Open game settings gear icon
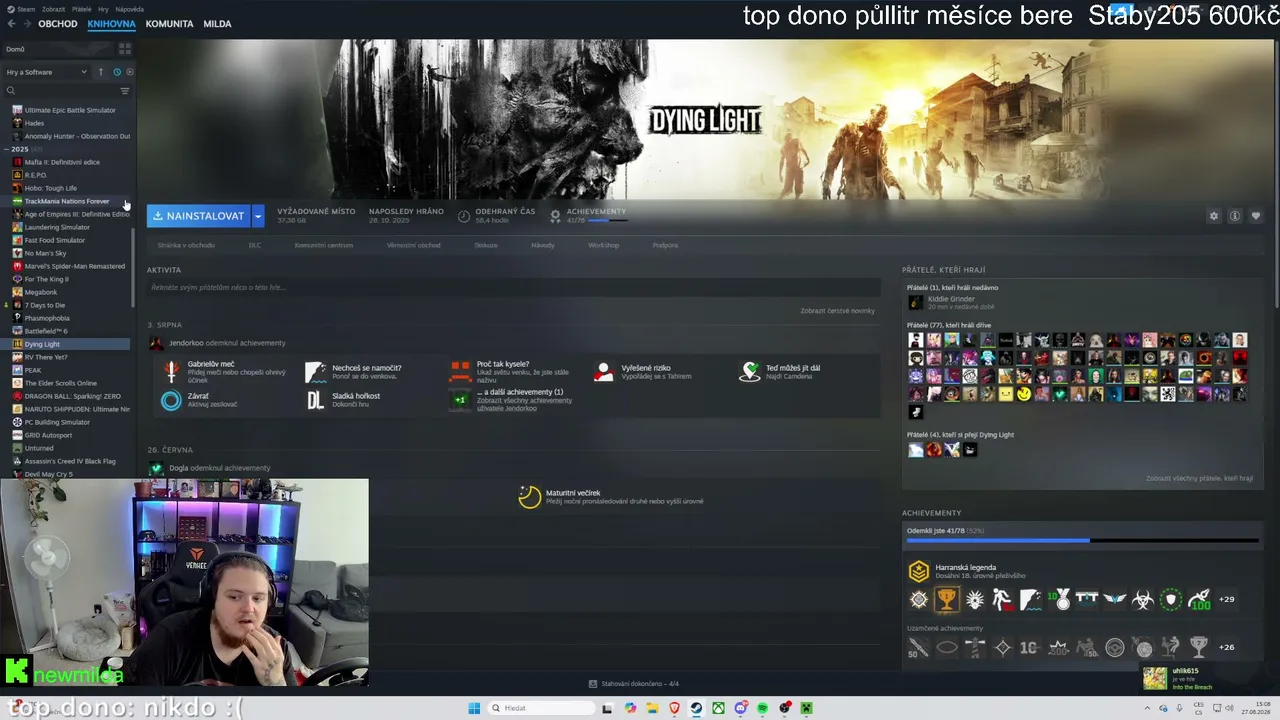The width and height of the screenshot is (1280, 720). [1214, 216]
